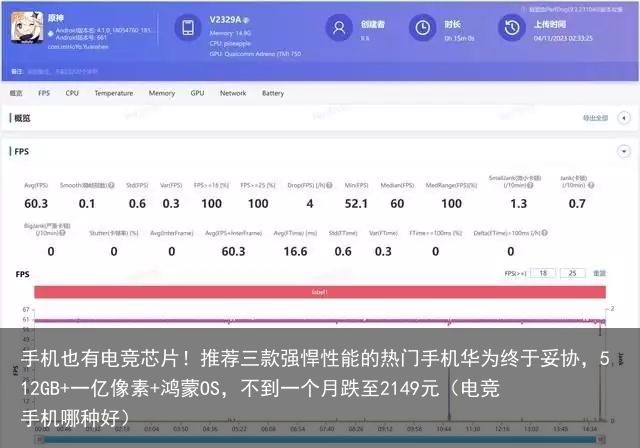The image size is (640, 448).
Task: Click the FPS threshold field showing 25
Action: [x=572, y=273]
